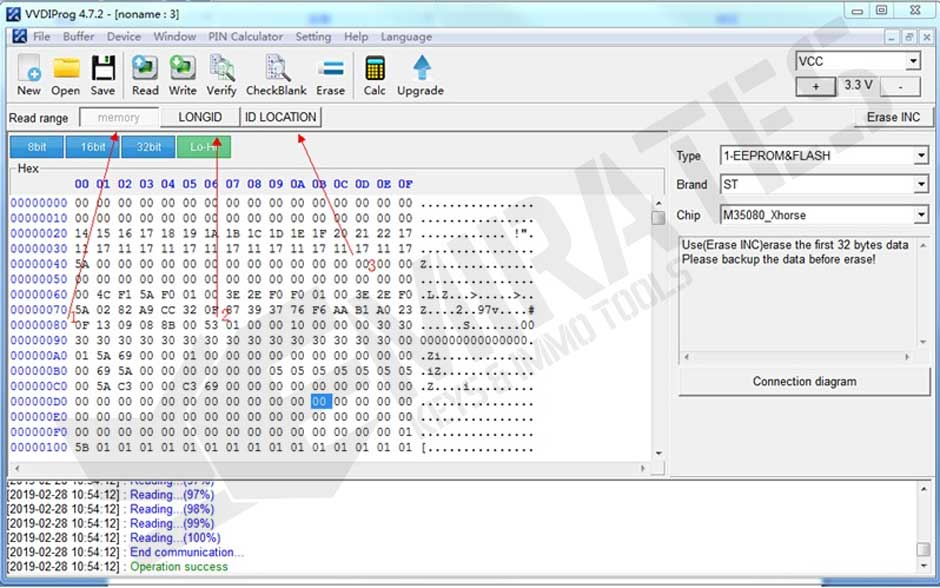Viewport: 940px width, 588px height.
Task: Switch hex view to 16bit
Action: 92,147
